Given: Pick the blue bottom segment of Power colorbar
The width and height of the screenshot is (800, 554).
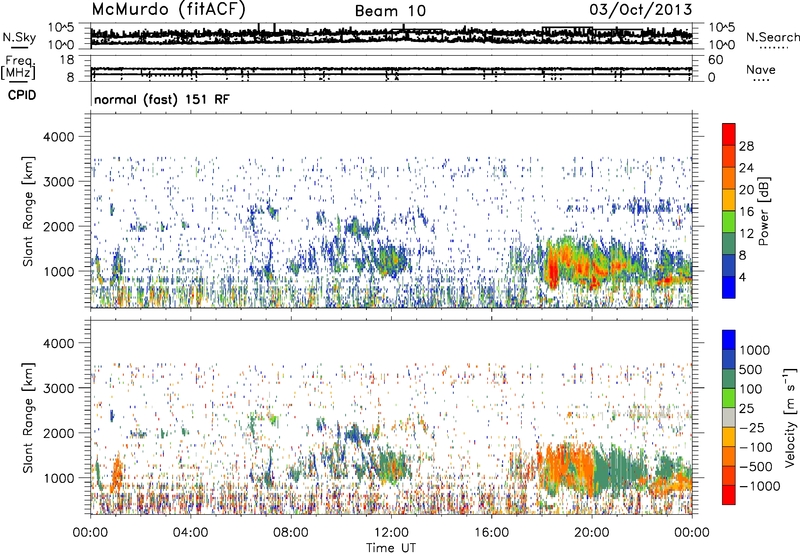Looking at the screenshot, I should [729, 288].
